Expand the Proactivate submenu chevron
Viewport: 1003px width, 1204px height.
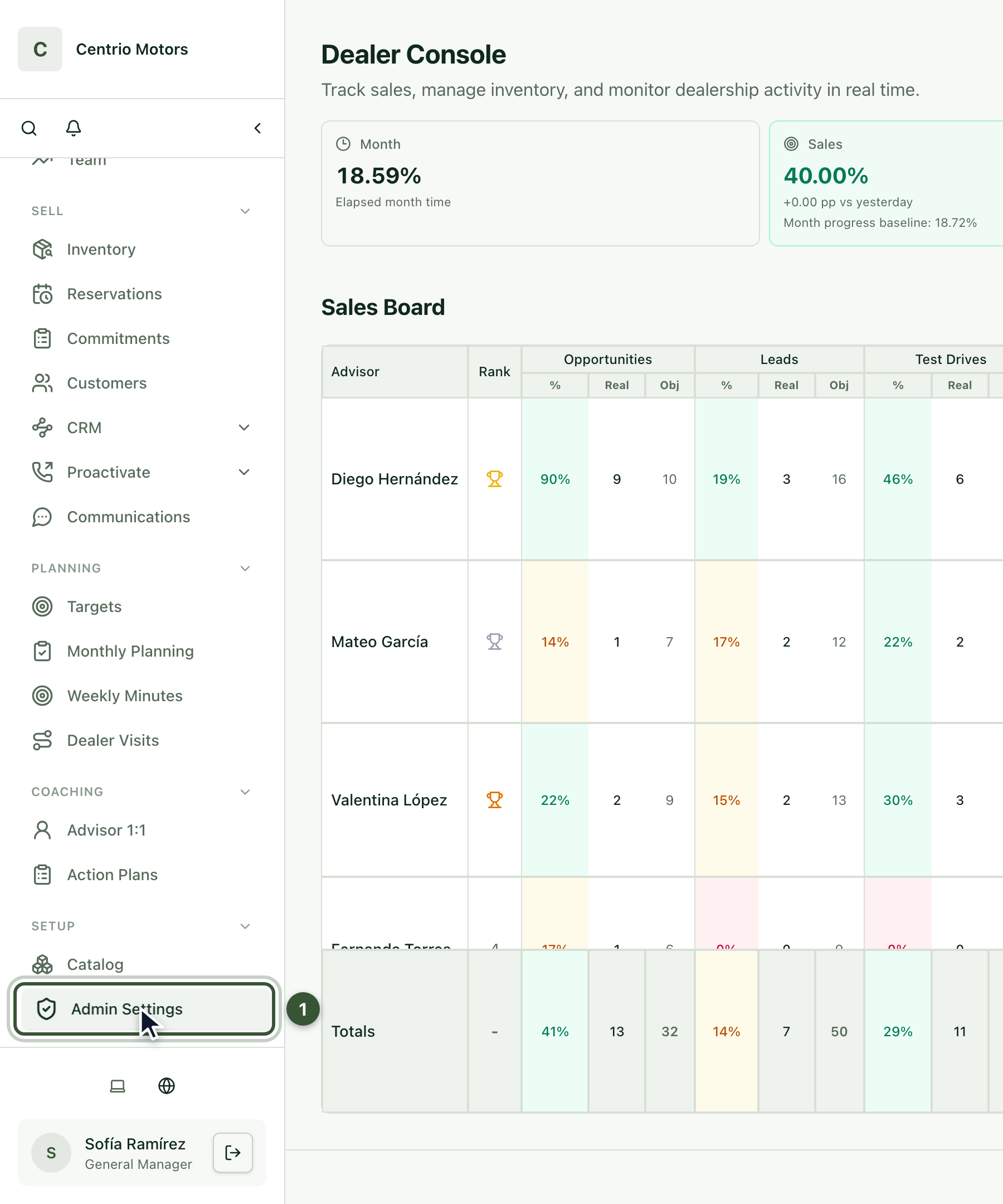click(x=244, y=473)
